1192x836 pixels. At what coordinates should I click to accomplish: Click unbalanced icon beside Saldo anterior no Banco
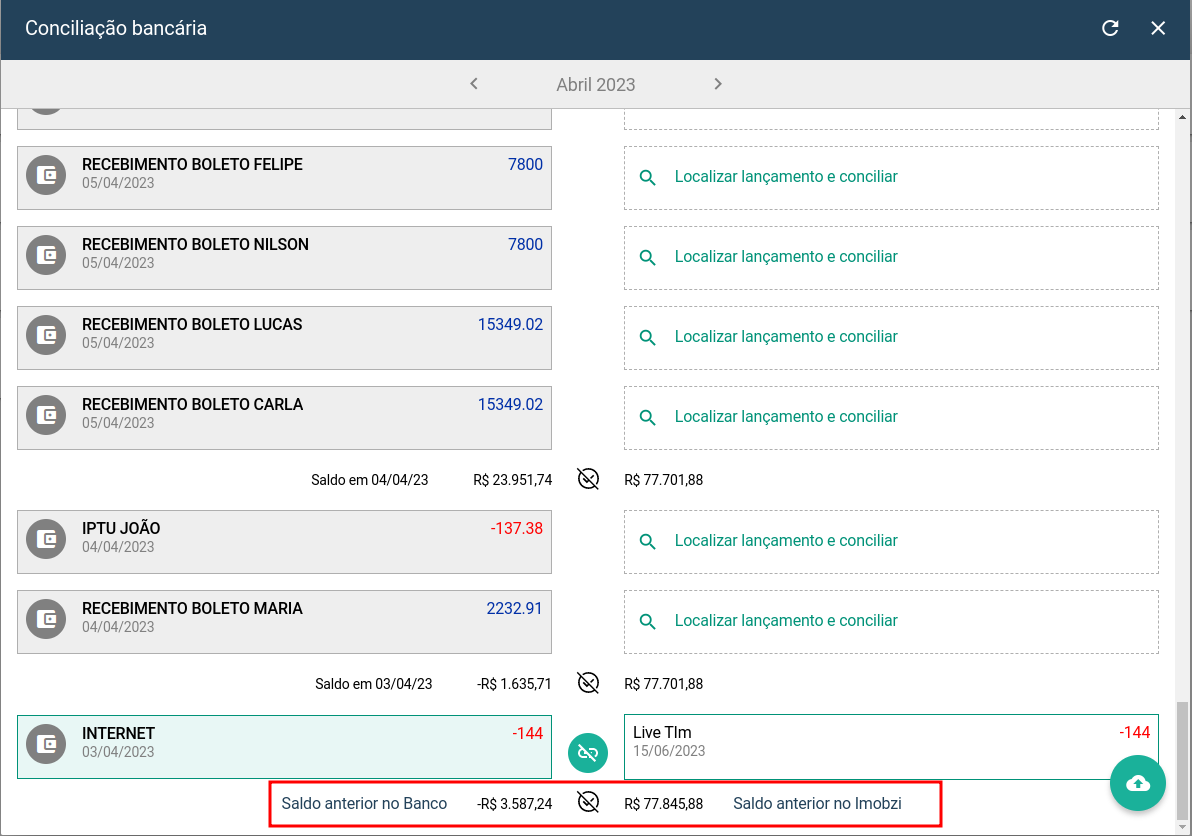[588, 802]
